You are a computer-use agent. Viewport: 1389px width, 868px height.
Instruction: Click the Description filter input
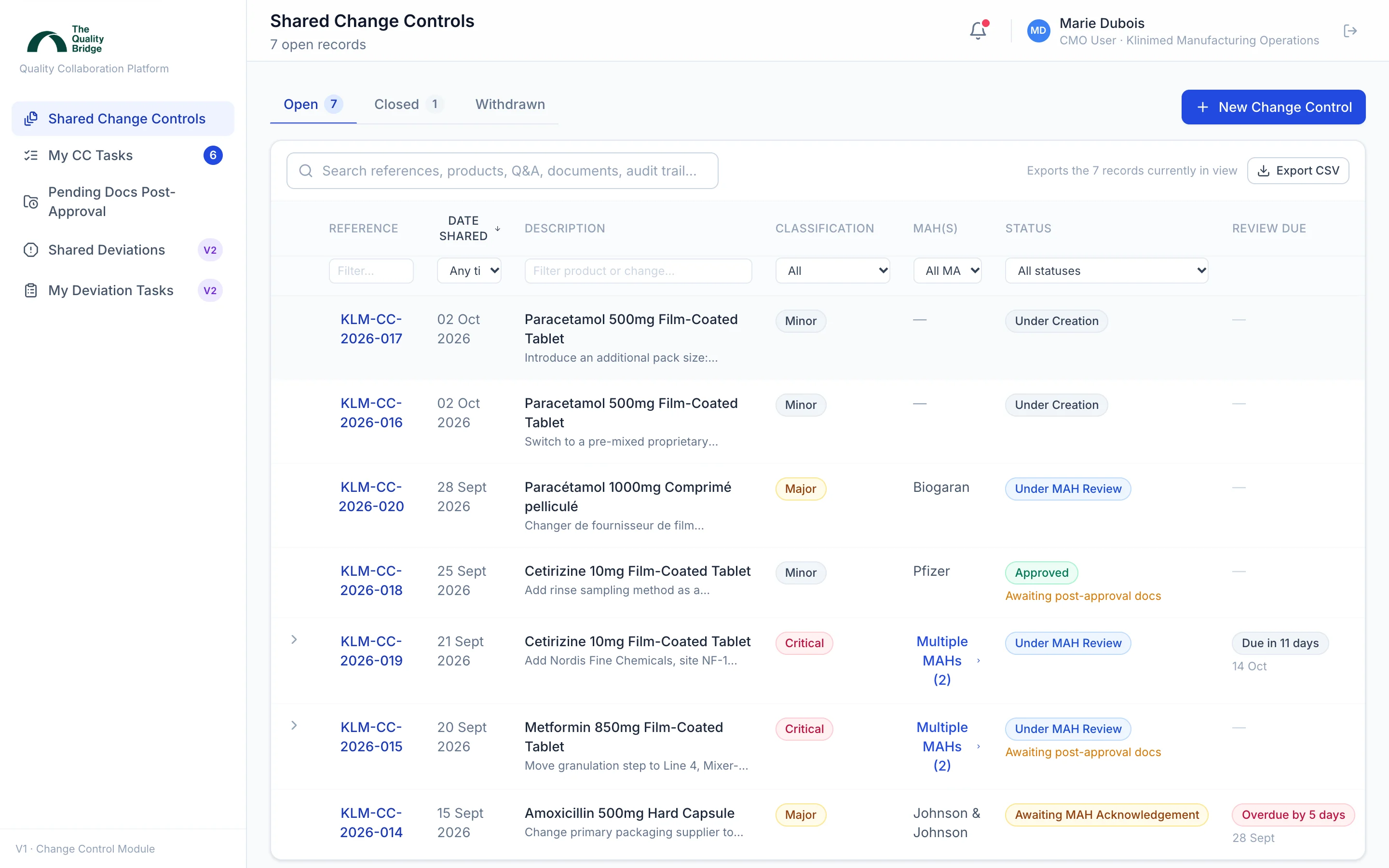pyautogui.click(x=638, y=271)
